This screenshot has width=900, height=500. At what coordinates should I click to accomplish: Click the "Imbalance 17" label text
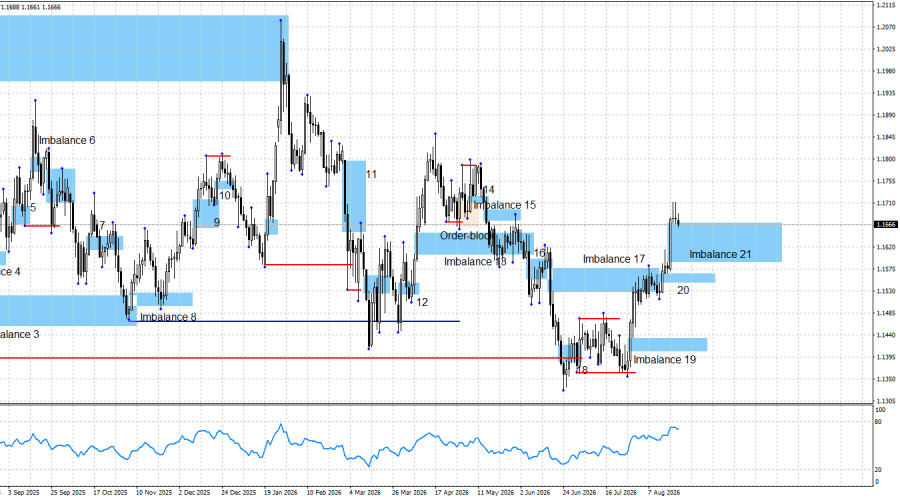614,259
